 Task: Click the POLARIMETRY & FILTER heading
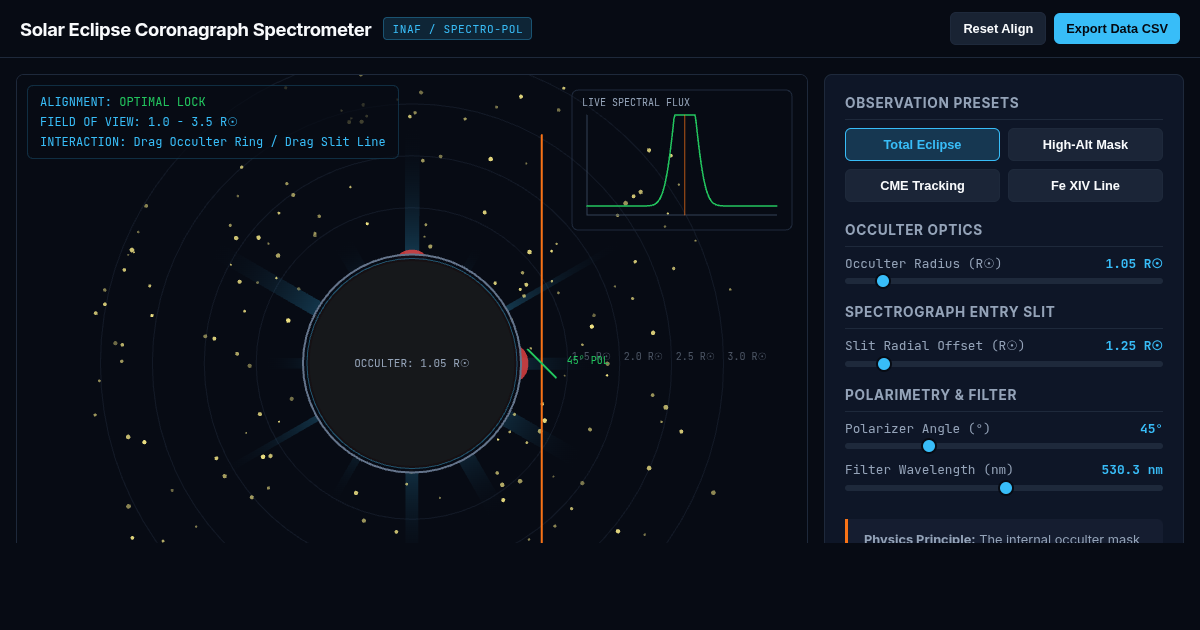pyautogui.click(x=931, y=395)
